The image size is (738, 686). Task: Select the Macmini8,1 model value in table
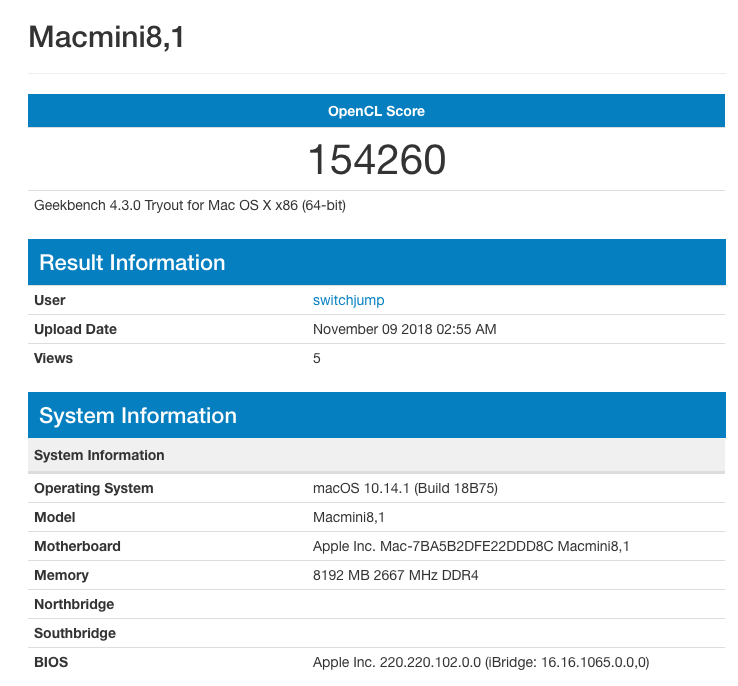(x=349, y=518)
